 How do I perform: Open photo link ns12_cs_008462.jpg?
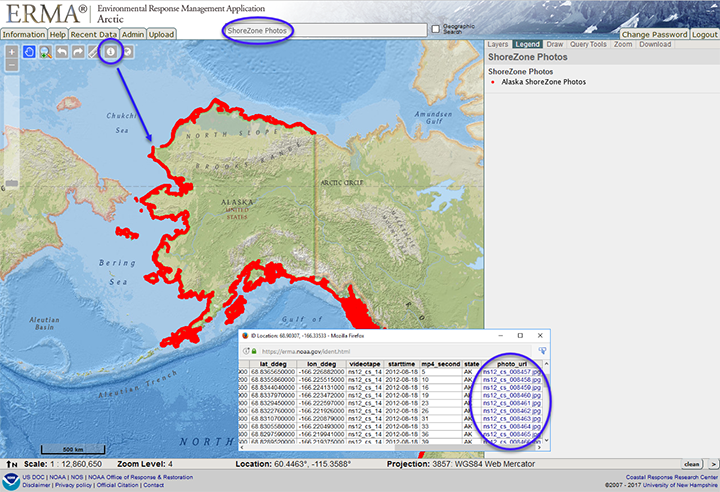coord(512,411)
